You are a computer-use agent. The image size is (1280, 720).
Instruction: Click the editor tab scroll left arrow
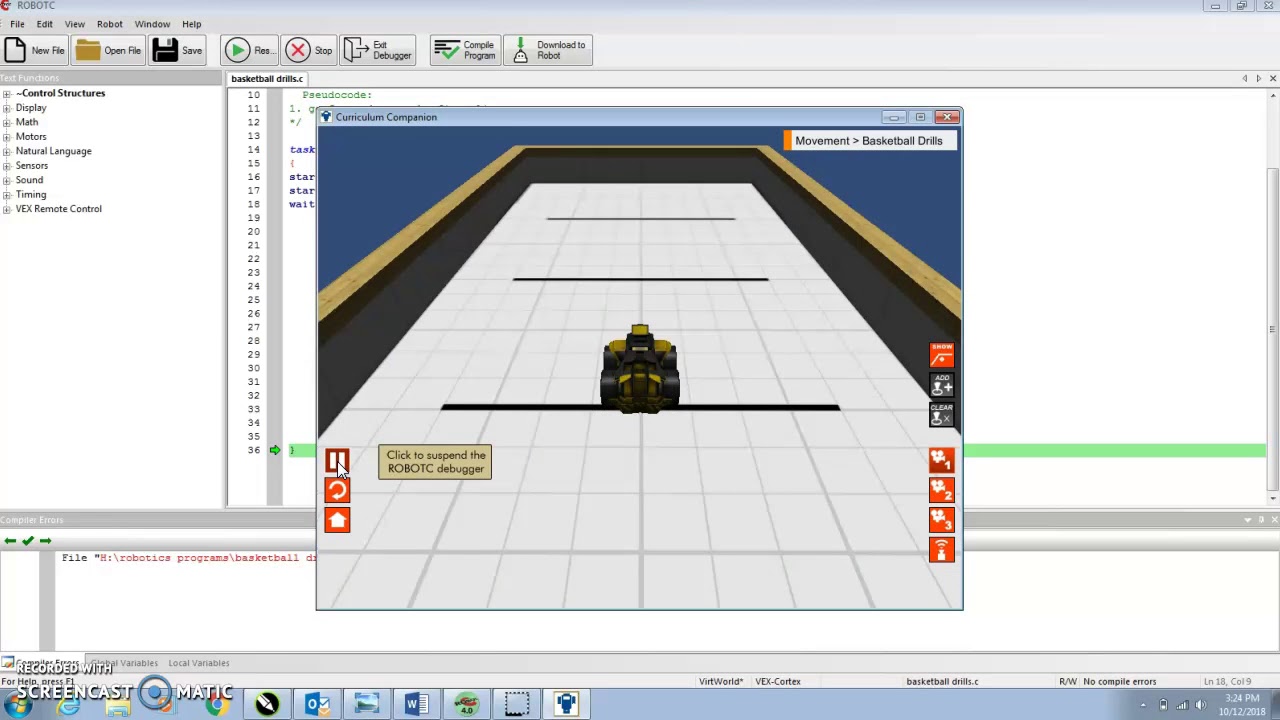pos(1245,79)
